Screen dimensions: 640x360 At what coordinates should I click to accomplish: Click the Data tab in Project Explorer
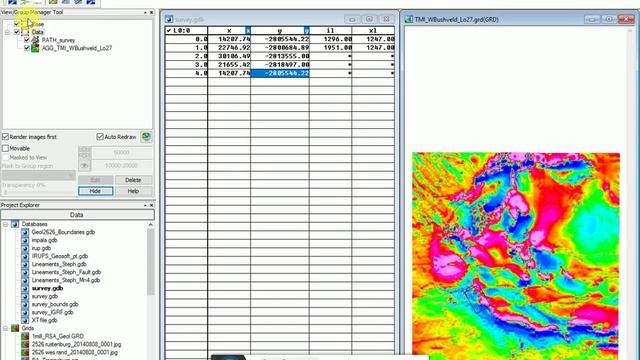(x=77, y=215)
